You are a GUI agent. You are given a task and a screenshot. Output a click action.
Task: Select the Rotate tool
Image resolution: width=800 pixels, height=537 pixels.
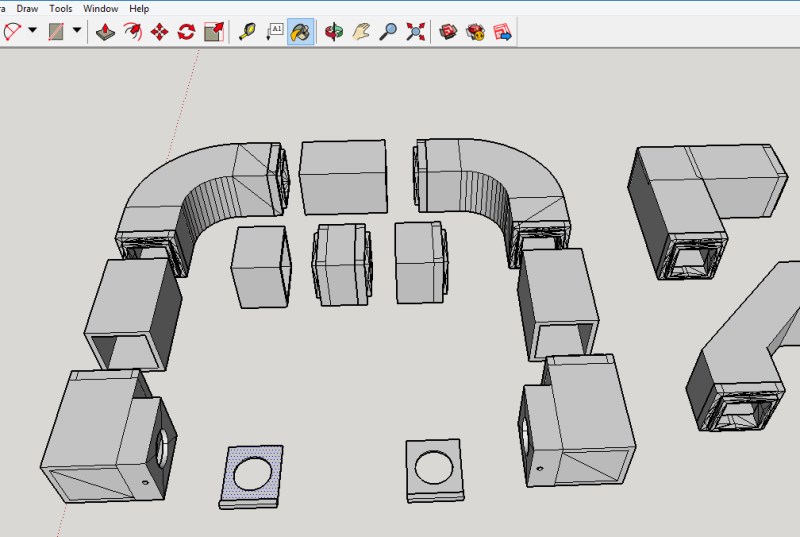pos(186,32)
